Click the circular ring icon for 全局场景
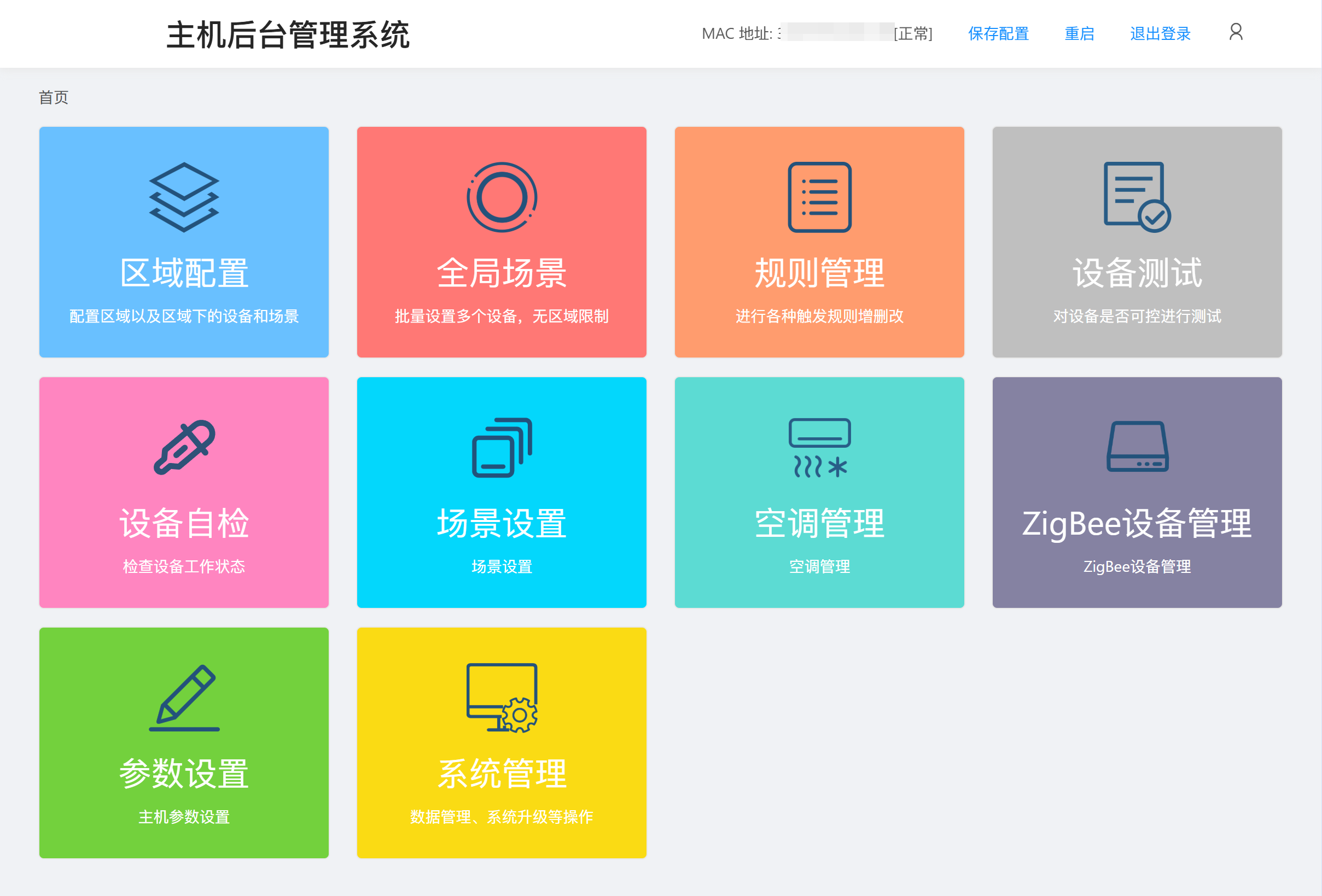The width and height of the screenshot is (1322, 896). click(501, 197)
